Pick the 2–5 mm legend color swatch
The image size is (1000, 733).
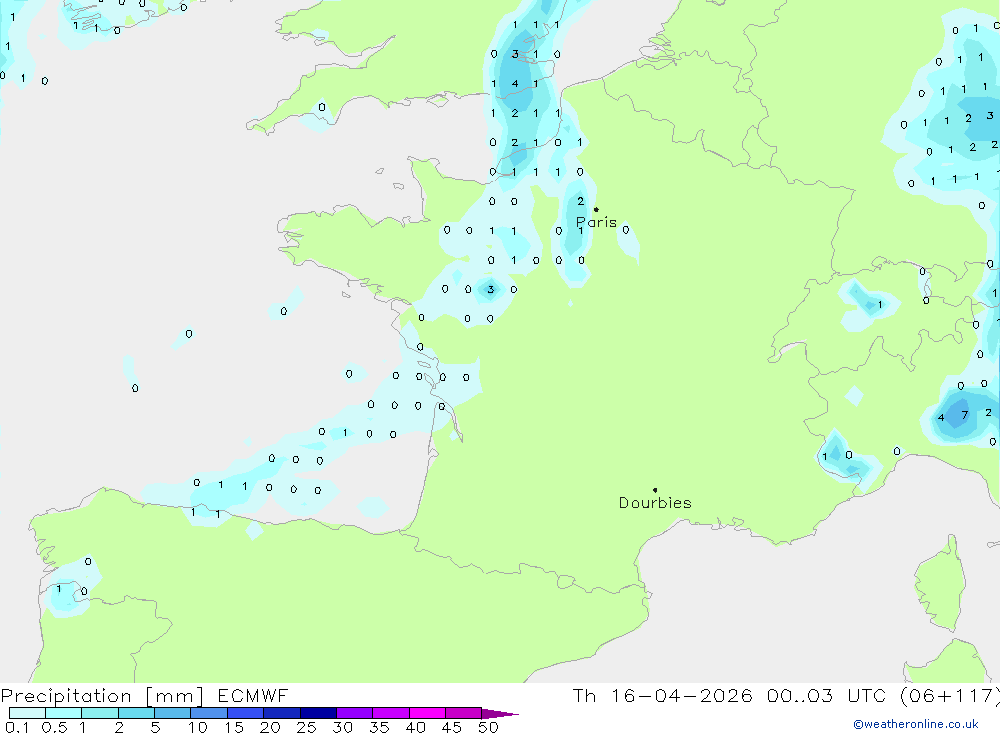136,713
